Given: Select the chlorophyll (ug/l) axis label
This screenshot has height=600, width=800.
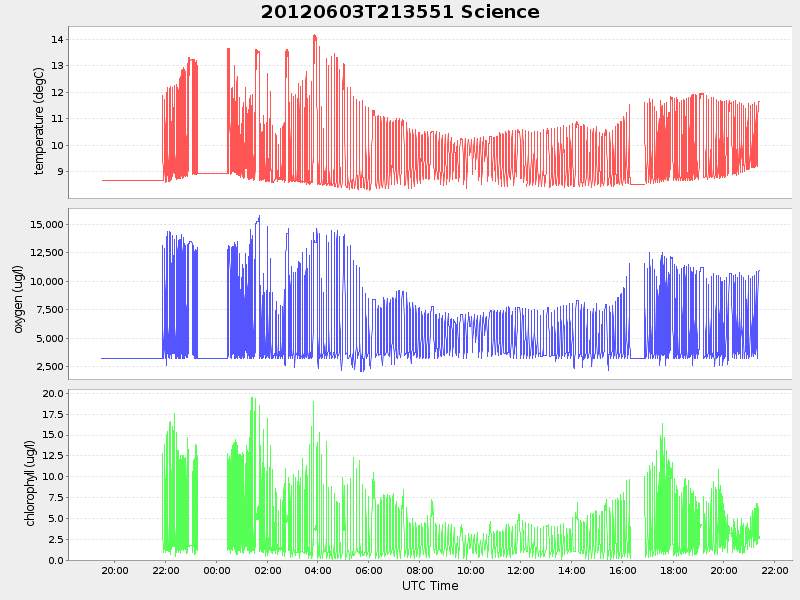Looking at the screenshot, I should 30,484.
